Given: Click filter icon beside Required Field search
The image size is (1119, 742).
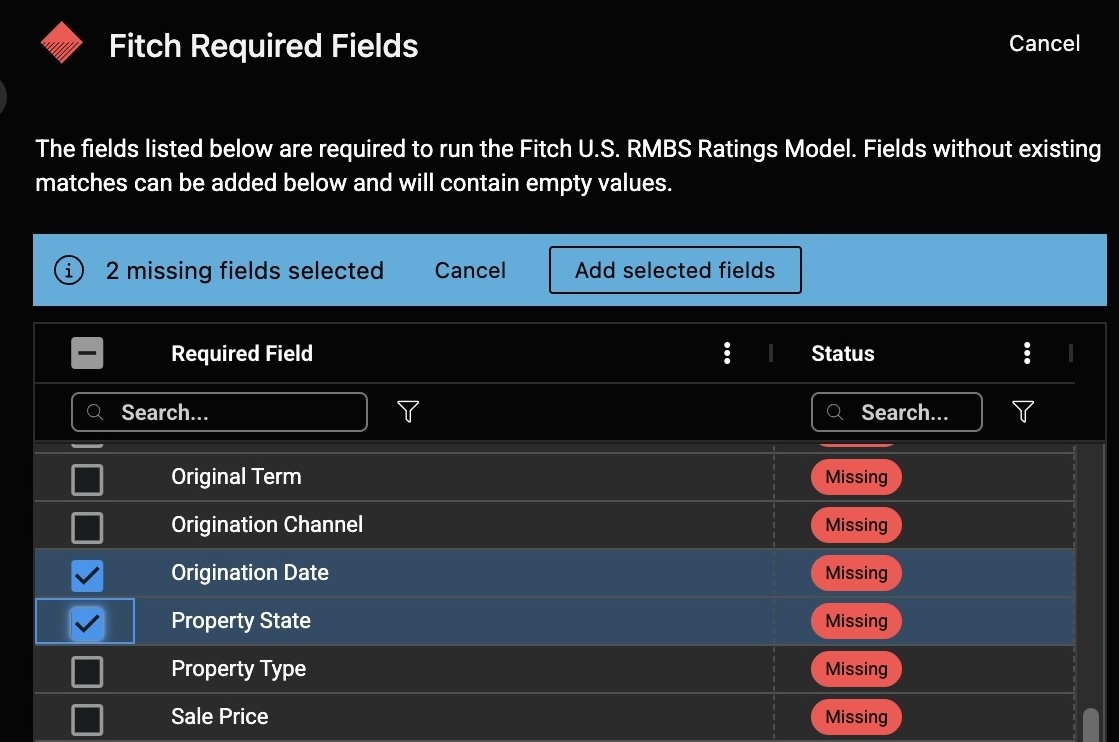Looking at the screenshot, I should click(x=408, y=411).
